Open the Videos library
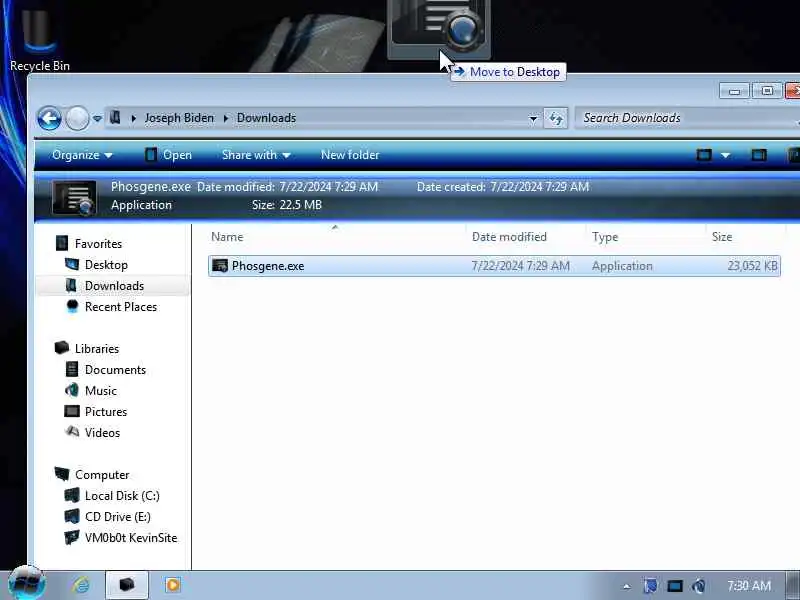This screenshot has height=600, width=800. pyautogui.click(x=102, y=432)
